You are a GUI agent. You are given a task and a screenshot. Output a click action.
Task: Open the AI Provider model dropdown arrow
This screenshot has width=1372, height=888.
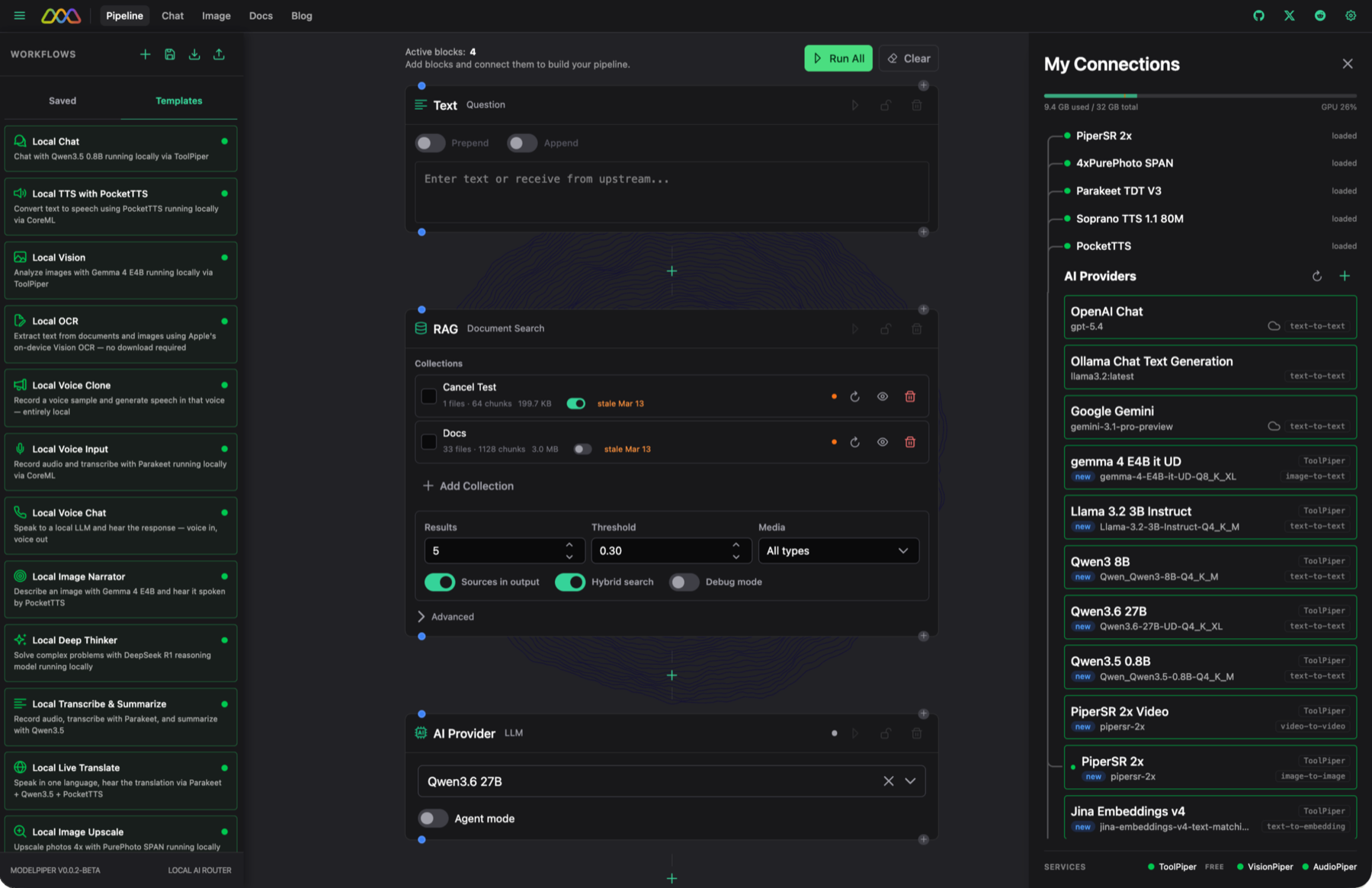[x=910, y=781]
